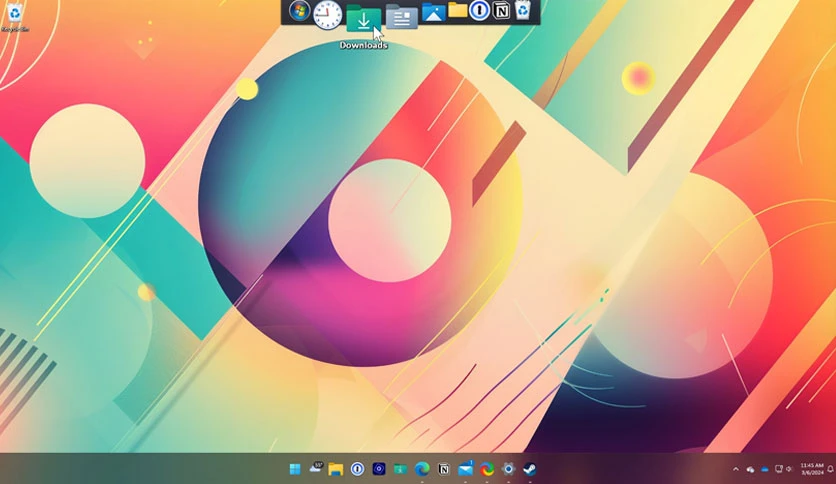This screenshot has width=836, height=484.
Task: Select the Recycle Bin desktop shortcut
Action: coord(15,17)
